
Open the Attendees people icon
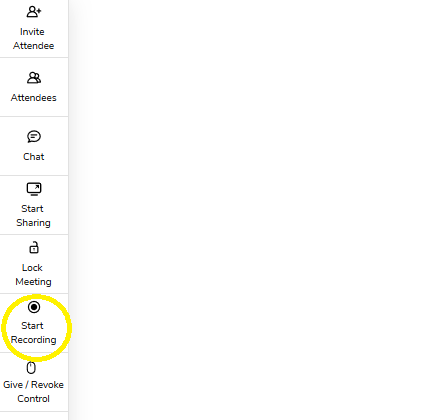(34, 78)
